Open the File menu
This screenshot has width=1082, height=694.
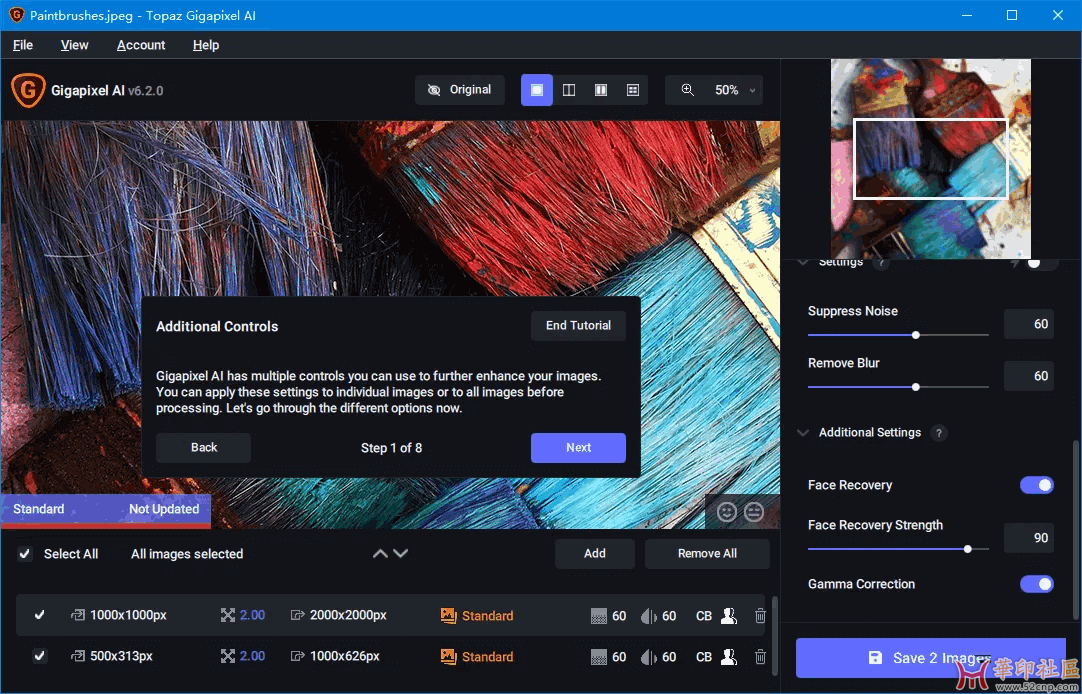click(x=22, y=45)
